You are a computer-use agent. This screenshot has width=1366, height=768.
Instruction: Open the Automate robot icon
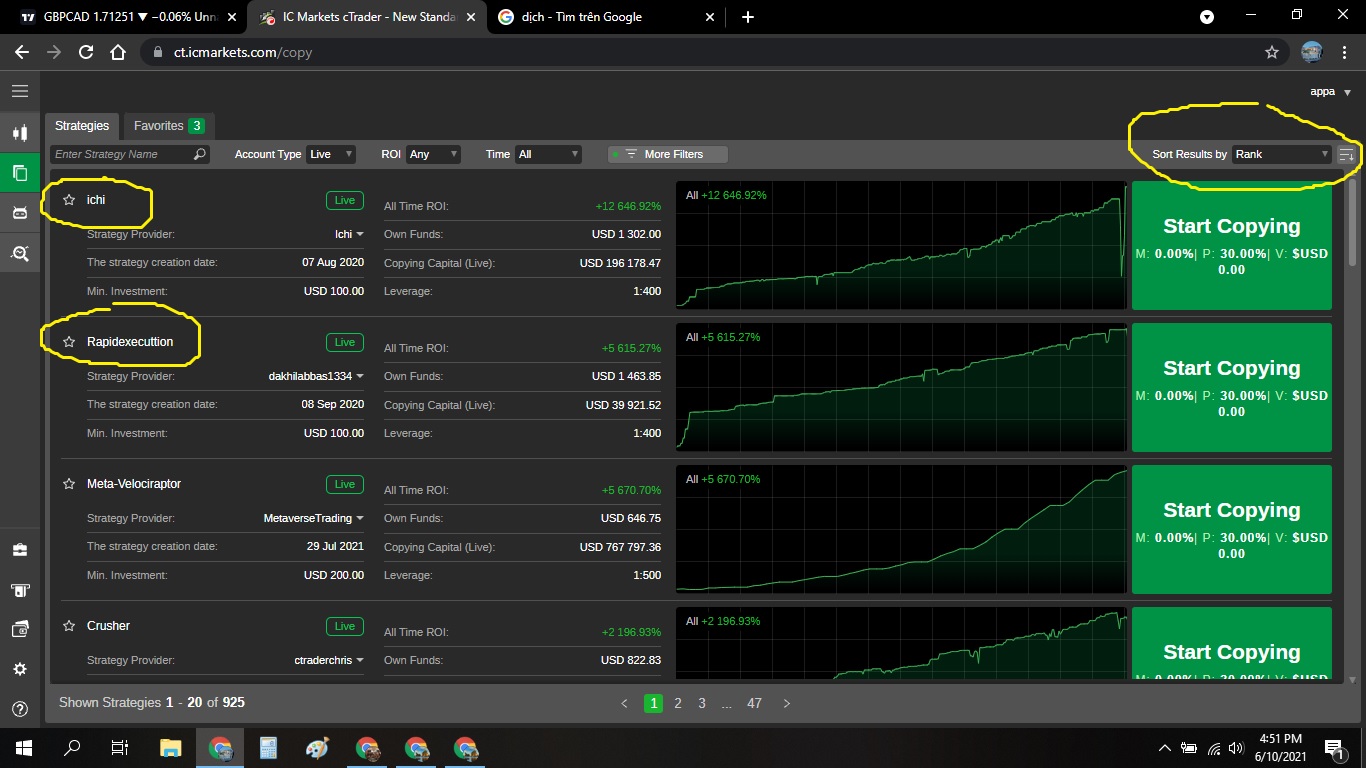pyautogui.click(x=19, y=212)
